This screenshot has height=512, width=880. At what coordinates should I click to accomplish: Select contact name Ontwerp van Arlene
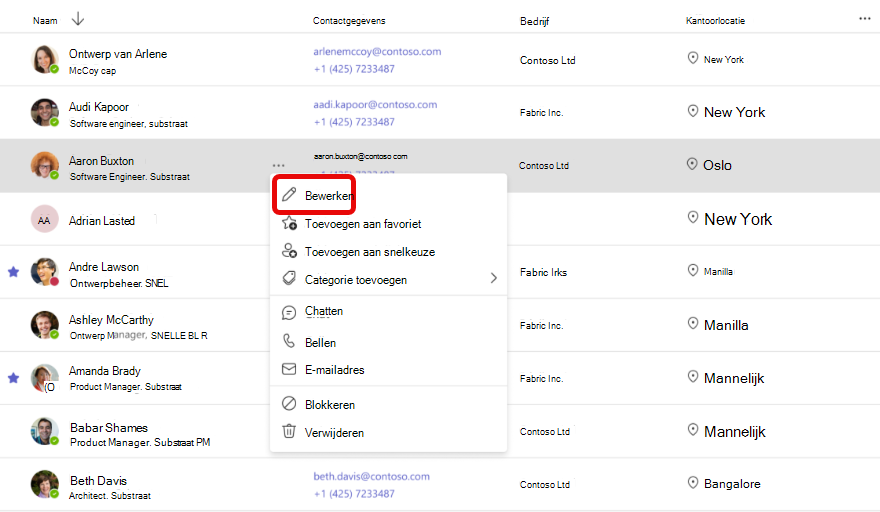118,54
